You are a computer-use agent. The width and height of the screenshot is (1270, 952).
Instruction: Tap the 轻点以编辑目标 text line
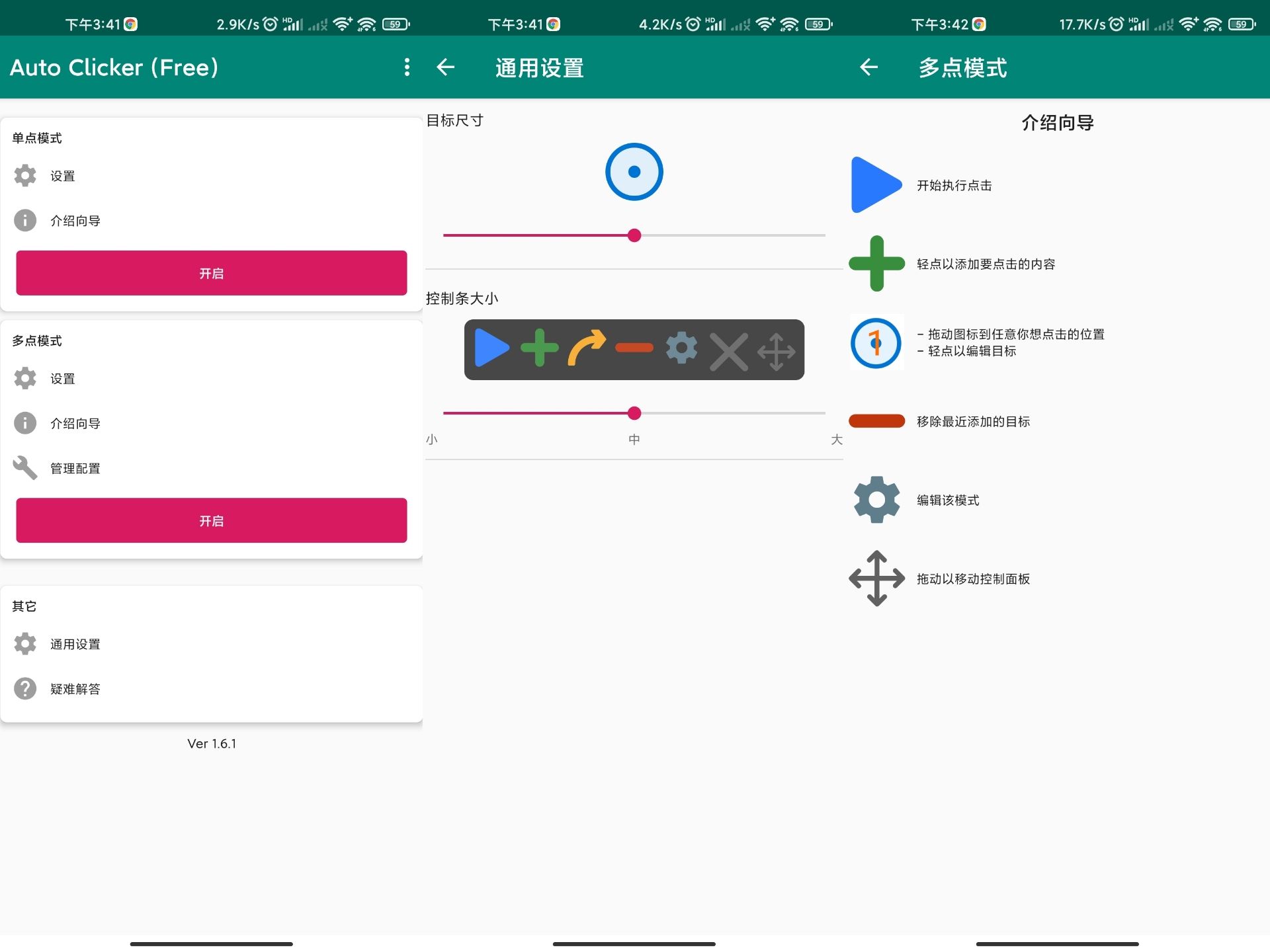[967, 351]
